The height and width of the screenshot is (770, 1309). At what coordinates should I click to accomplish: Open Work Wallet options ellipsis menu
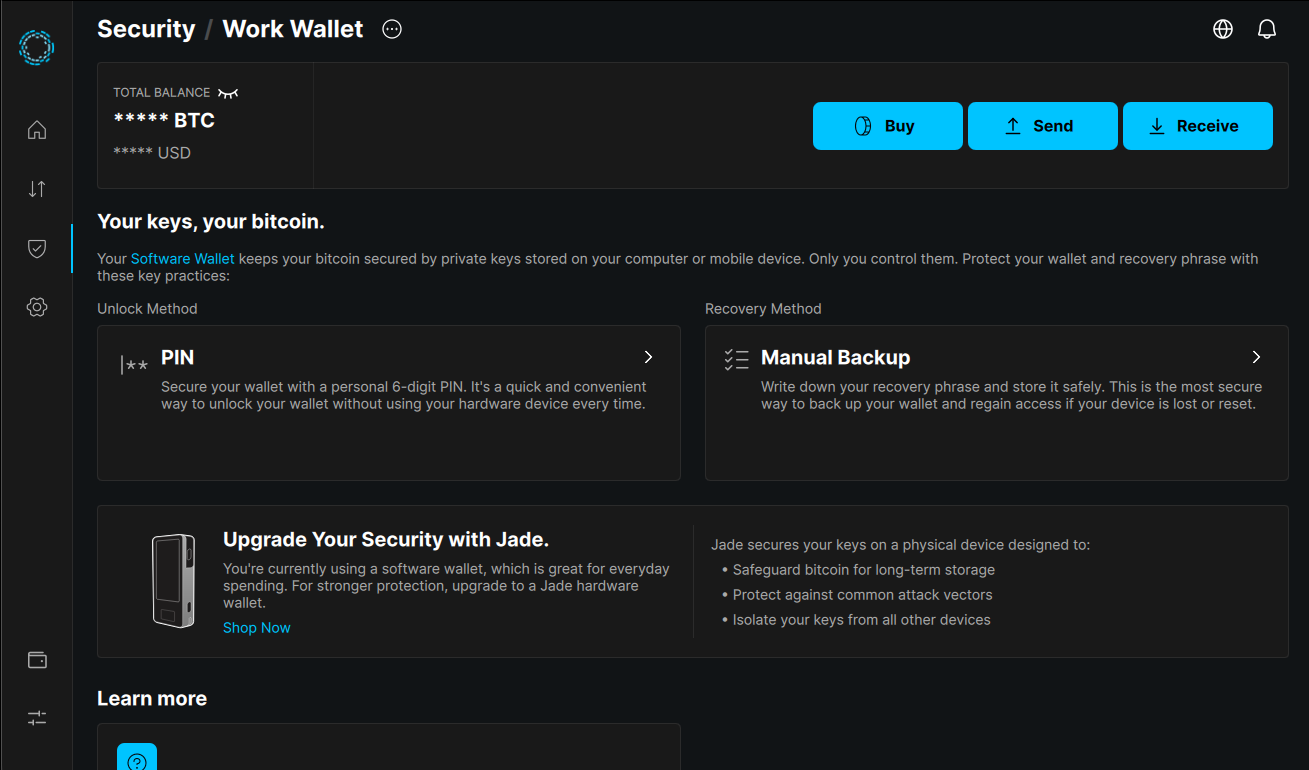coord(392,29)
